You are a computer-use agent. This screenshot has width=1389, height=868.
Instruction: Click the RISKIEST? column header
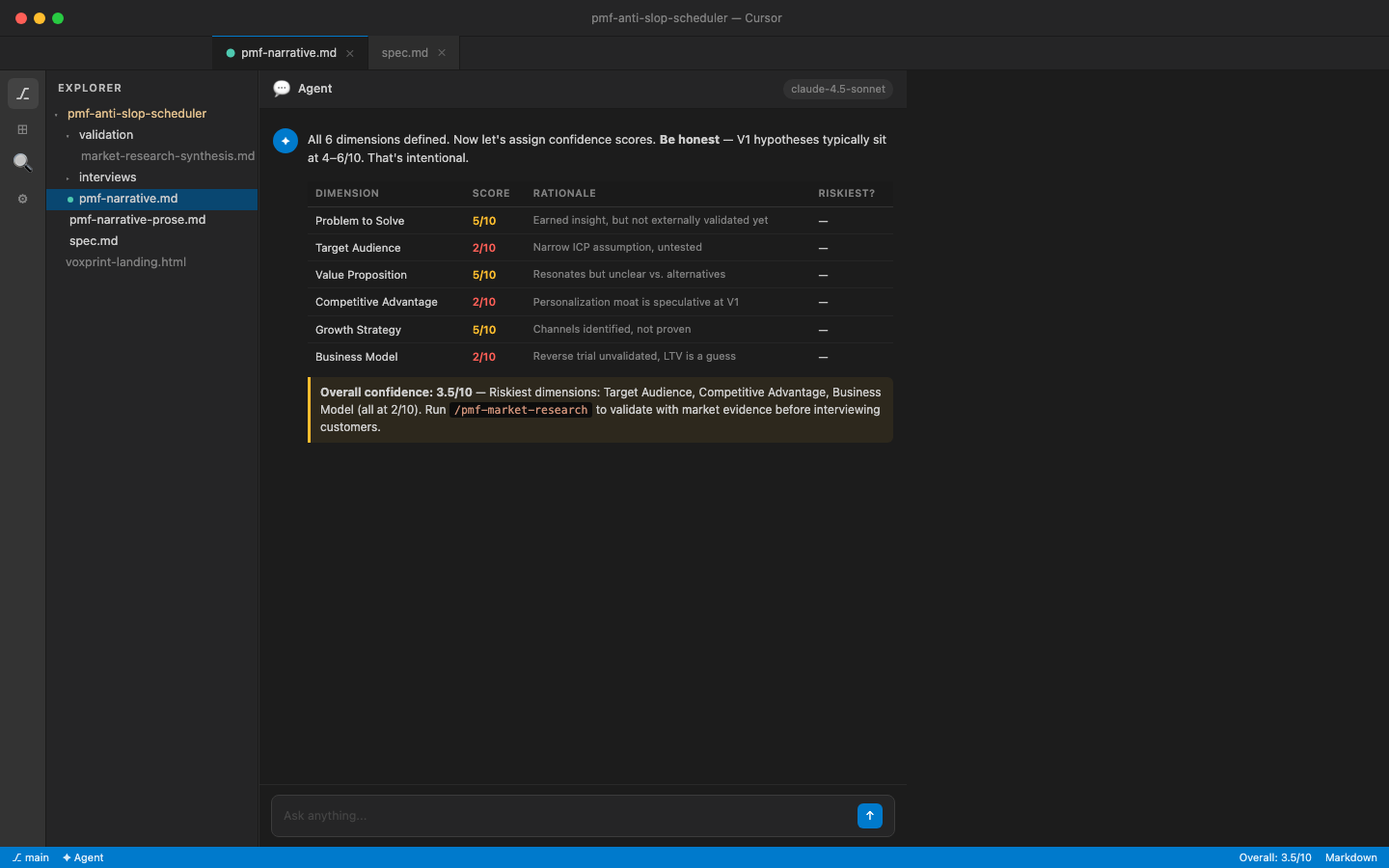click(847, 194)
